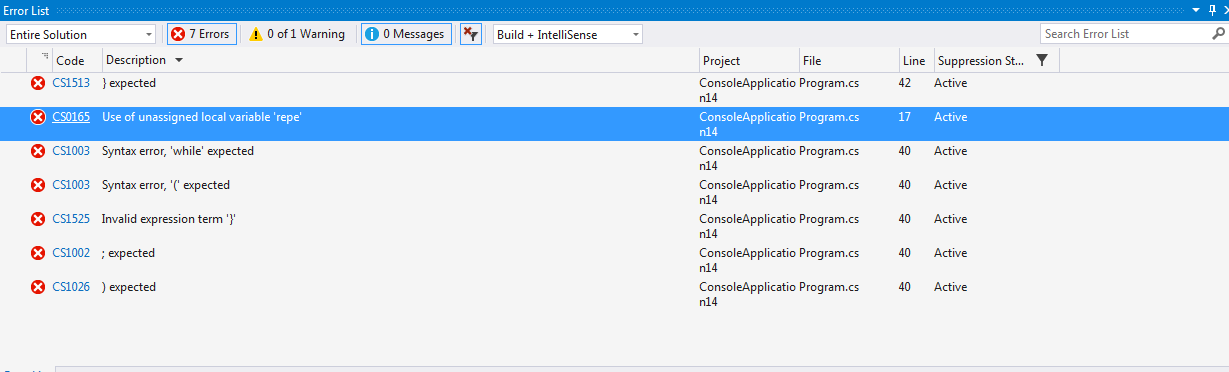1229x372 pixels.
Task: Select "Invalid expression term '}'" description
Action: (169, 219)
